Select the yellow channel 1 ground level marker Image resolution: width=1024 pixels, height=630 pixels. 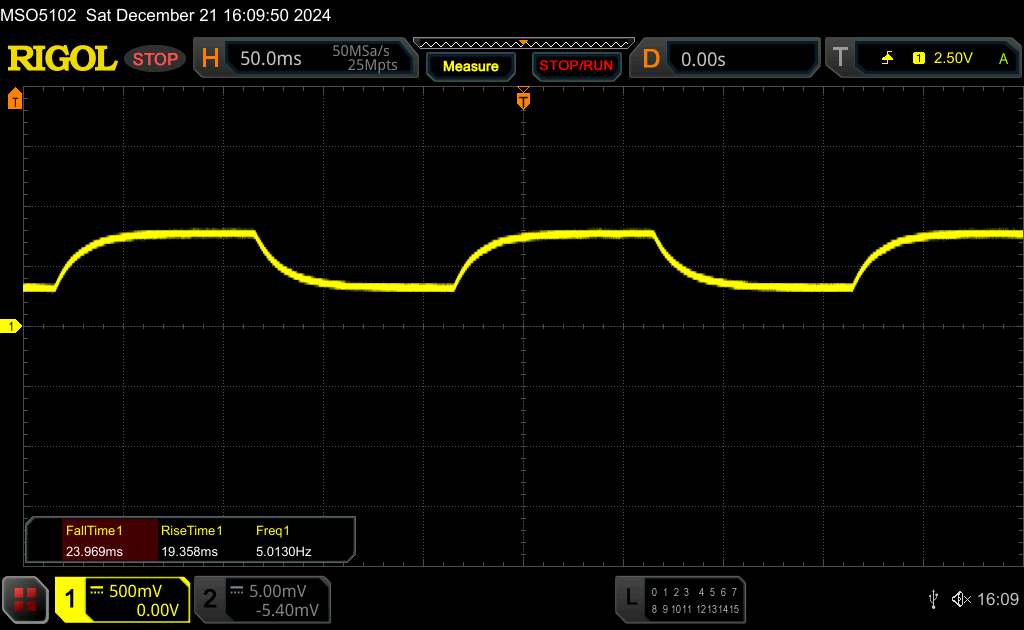tap(12, 327)
